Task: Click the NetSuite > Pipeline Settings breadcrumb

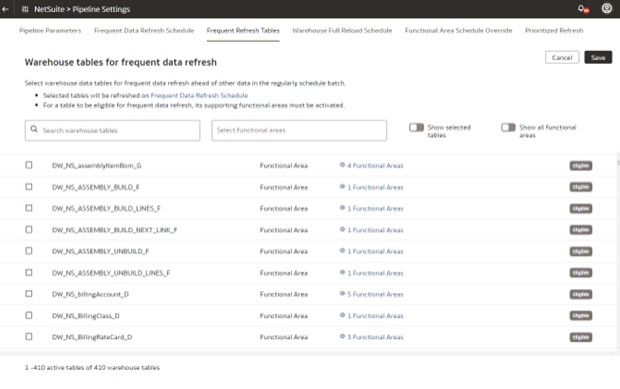Action: 82,9
